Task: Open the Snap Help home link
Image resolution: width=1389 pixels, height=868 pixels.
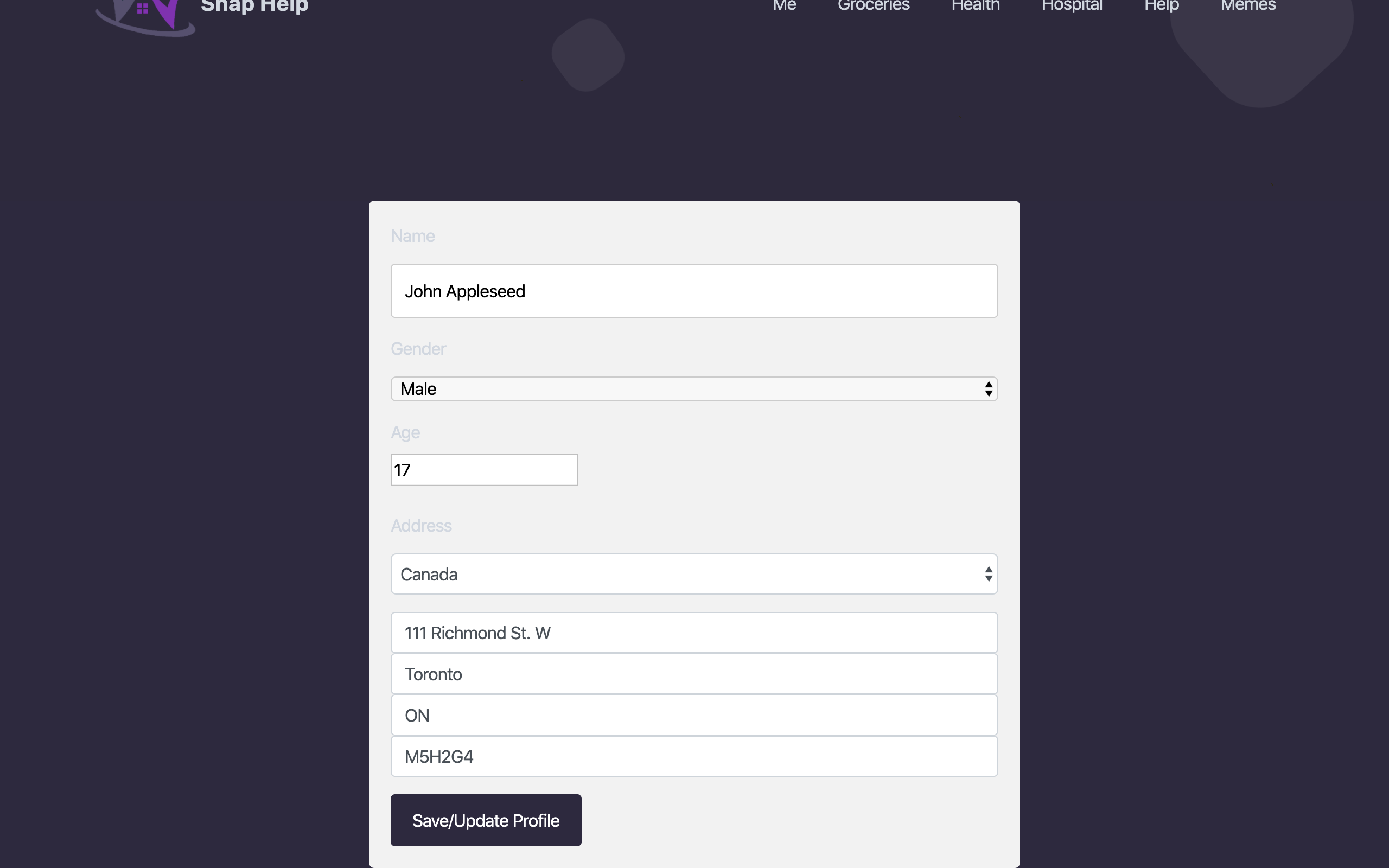Action: pyautogui.click(x=254, y=7)
